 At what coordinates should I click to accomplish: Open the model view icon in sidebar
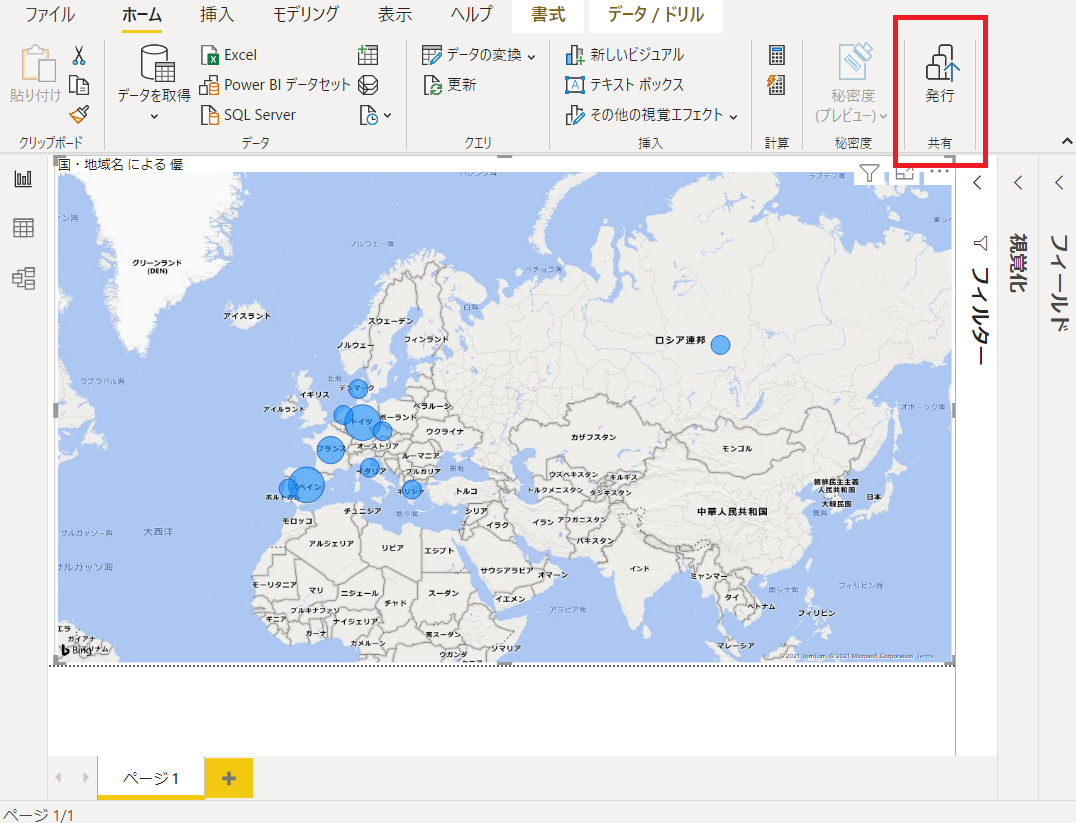[x=23, y=278]
